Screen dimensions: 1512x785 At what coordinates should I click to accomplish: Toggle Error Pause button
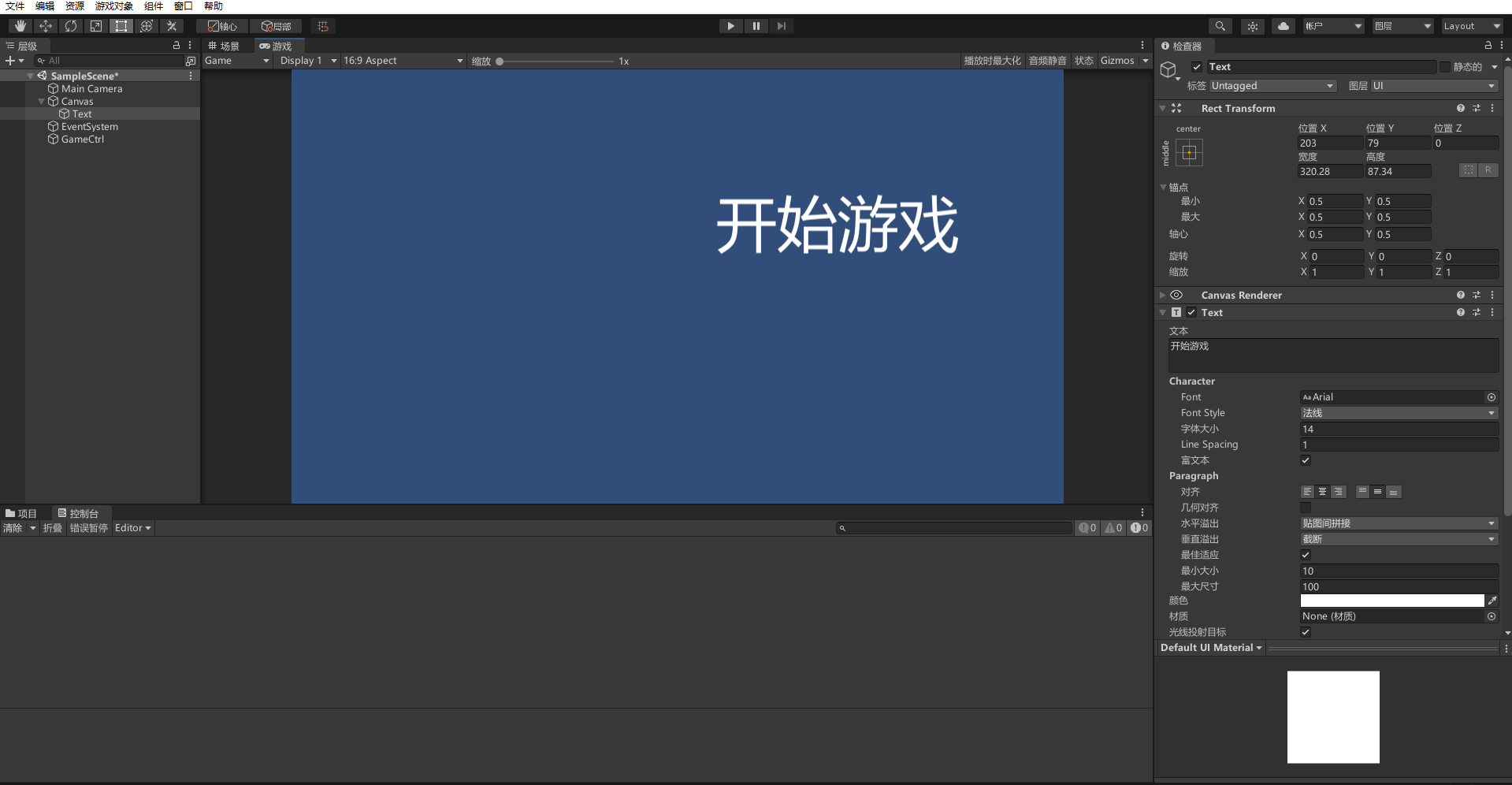pos(89,528)
